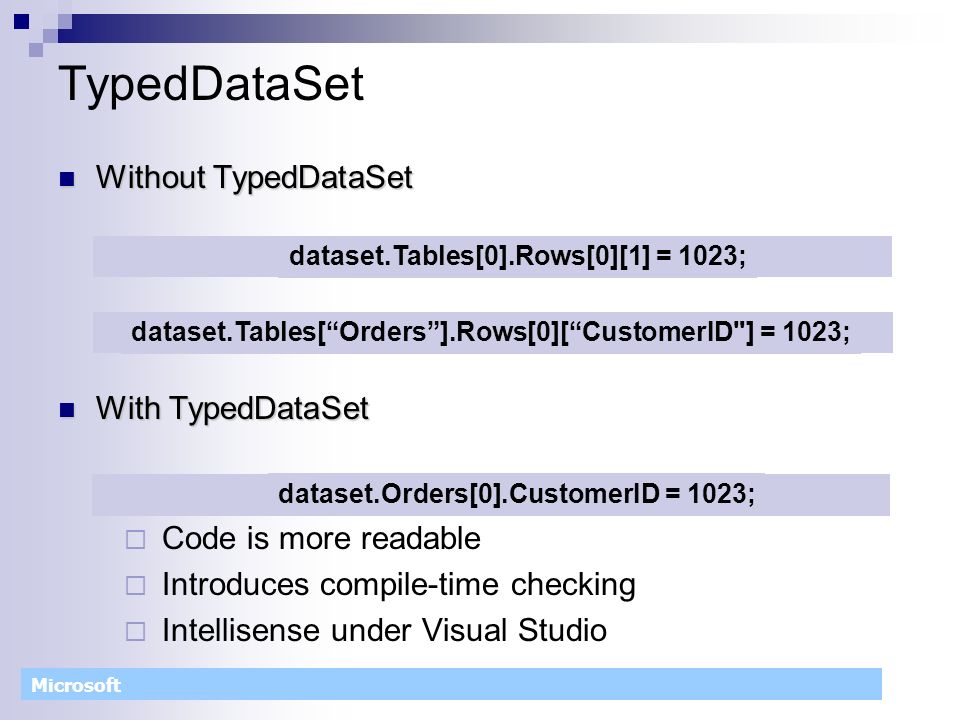Viewport: 960px width, 720px height.
Task: Click the light blue footer bar
Action: click(x=451, y=684)
